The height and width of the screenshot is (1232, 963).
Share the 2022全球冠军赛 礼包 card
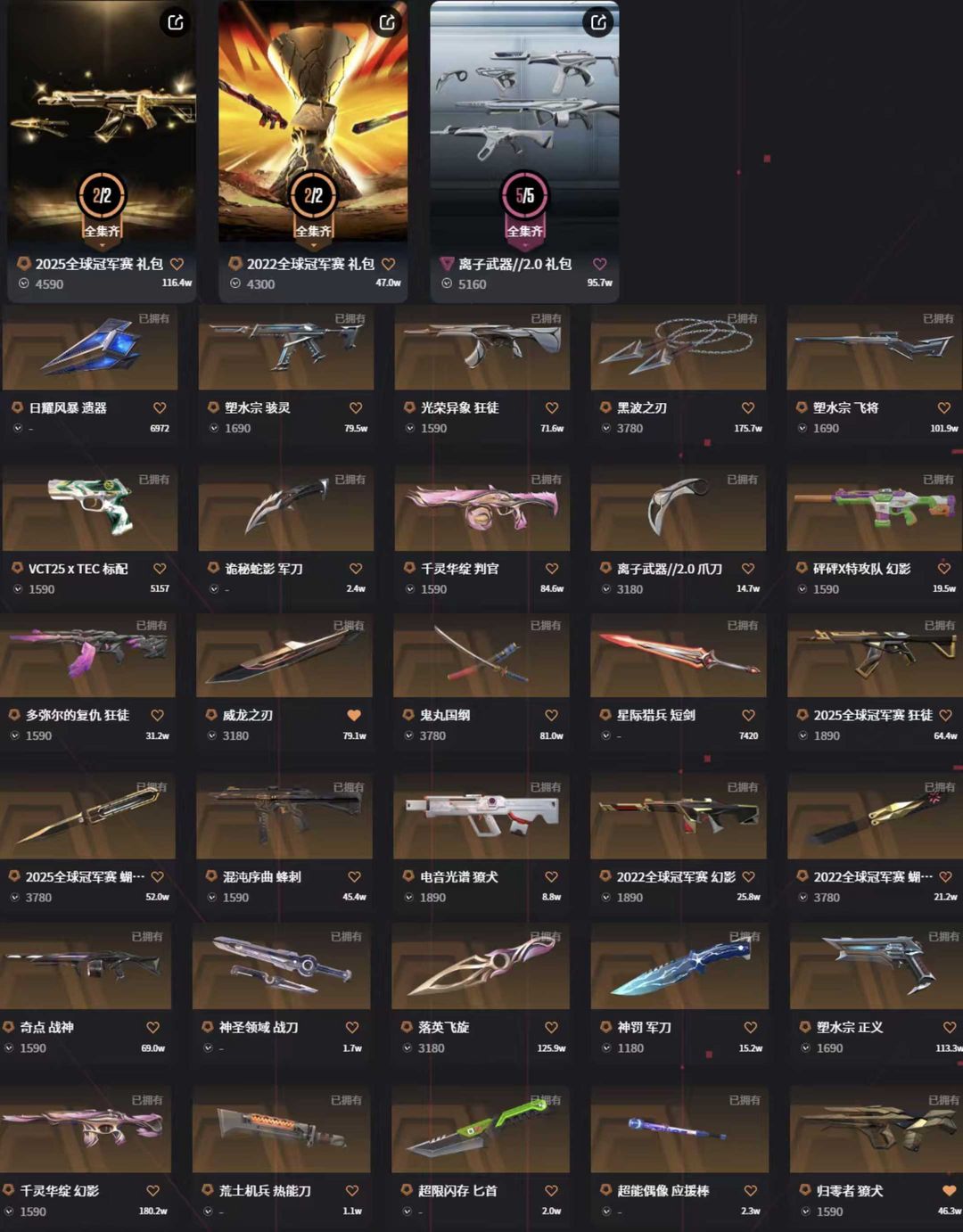click(387, 22)
